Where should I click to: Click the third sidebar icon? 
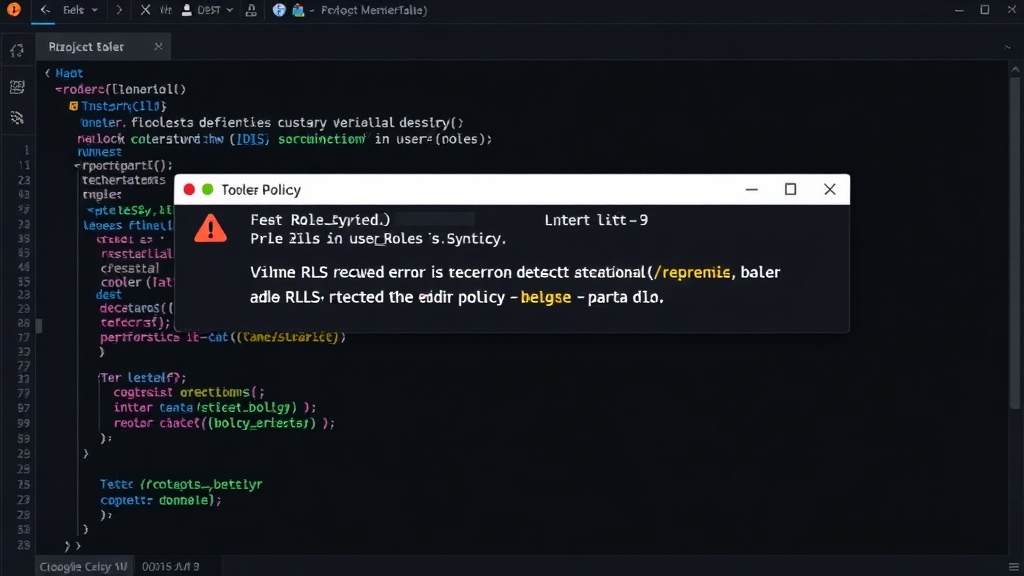point(17,118)
